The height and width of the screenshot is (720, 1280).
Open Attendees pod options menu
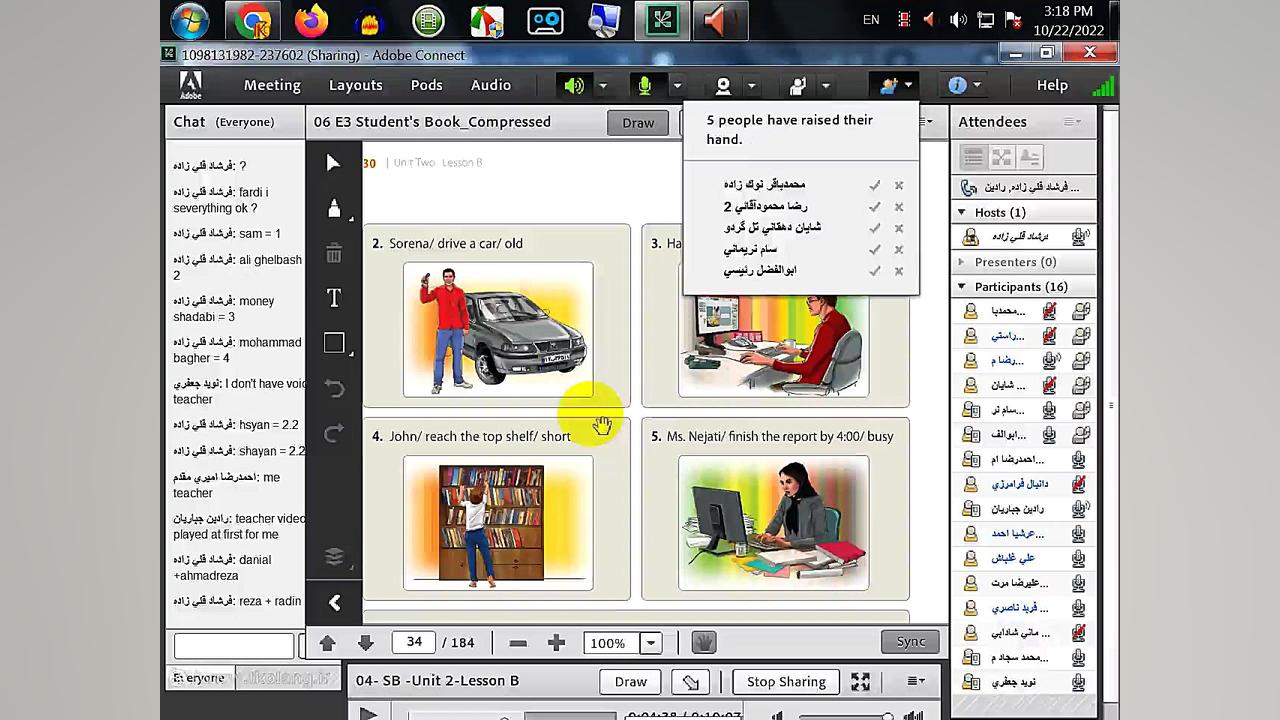click(1073, 122)
